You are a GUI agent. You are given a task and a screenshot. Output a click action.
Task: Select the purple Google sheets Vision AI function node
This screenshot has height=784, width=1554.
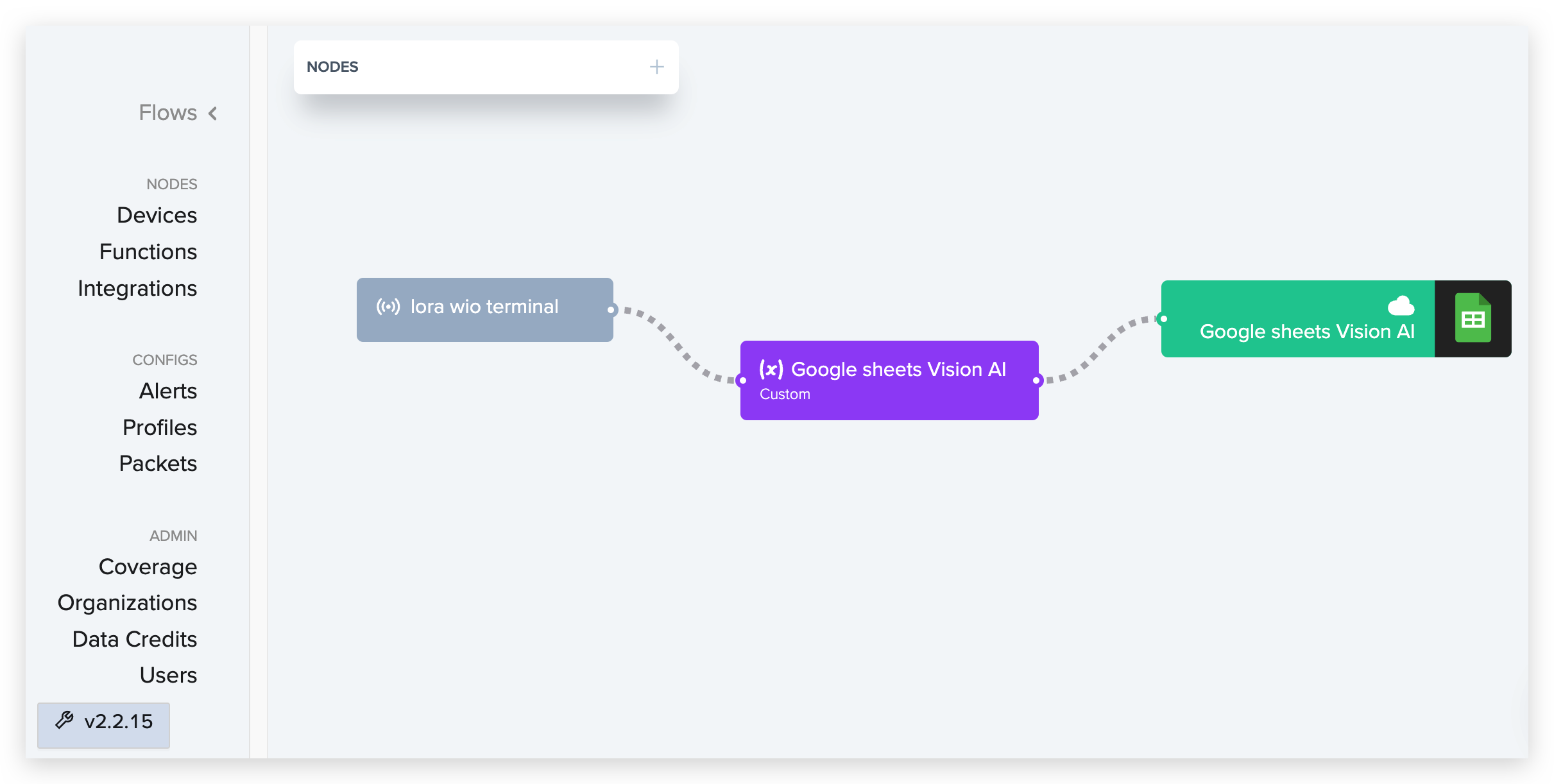coord(889,380)
